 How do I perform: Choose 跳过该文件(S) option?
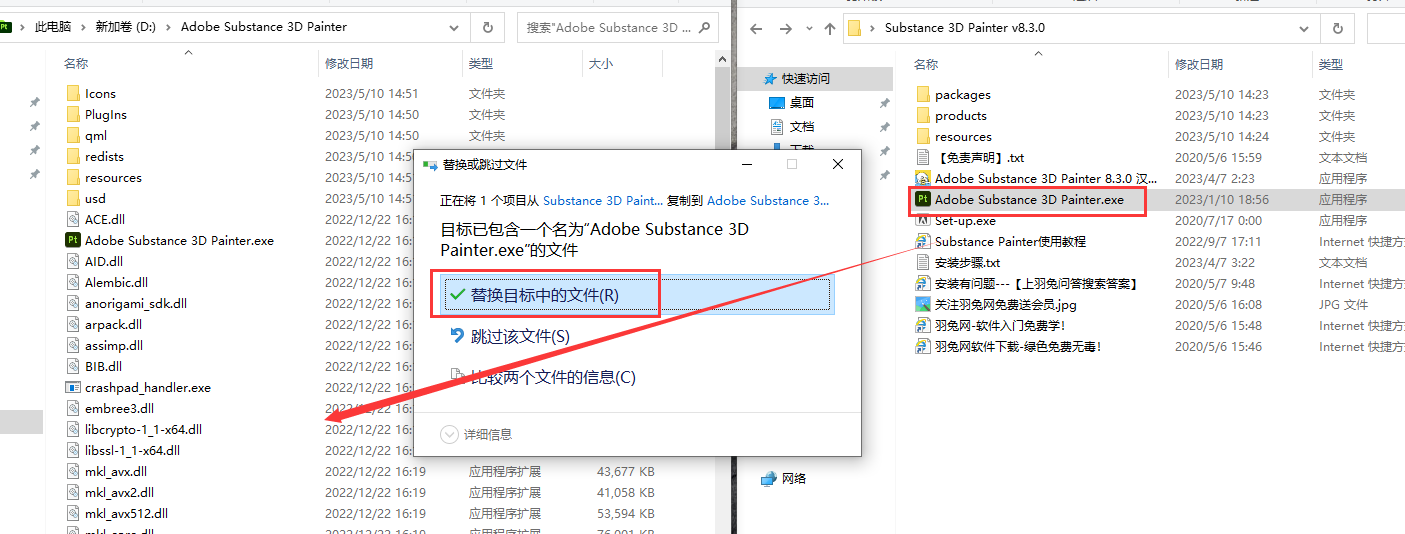pos(520,336)
